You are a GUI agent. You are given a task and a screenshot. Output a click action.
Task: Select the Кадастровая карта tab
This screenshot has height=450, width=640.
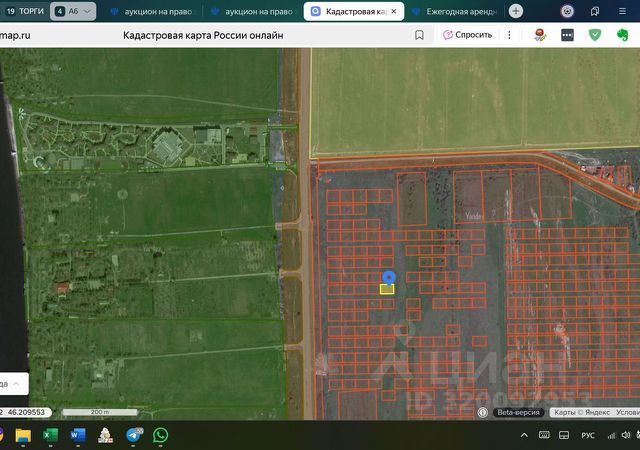354,12
